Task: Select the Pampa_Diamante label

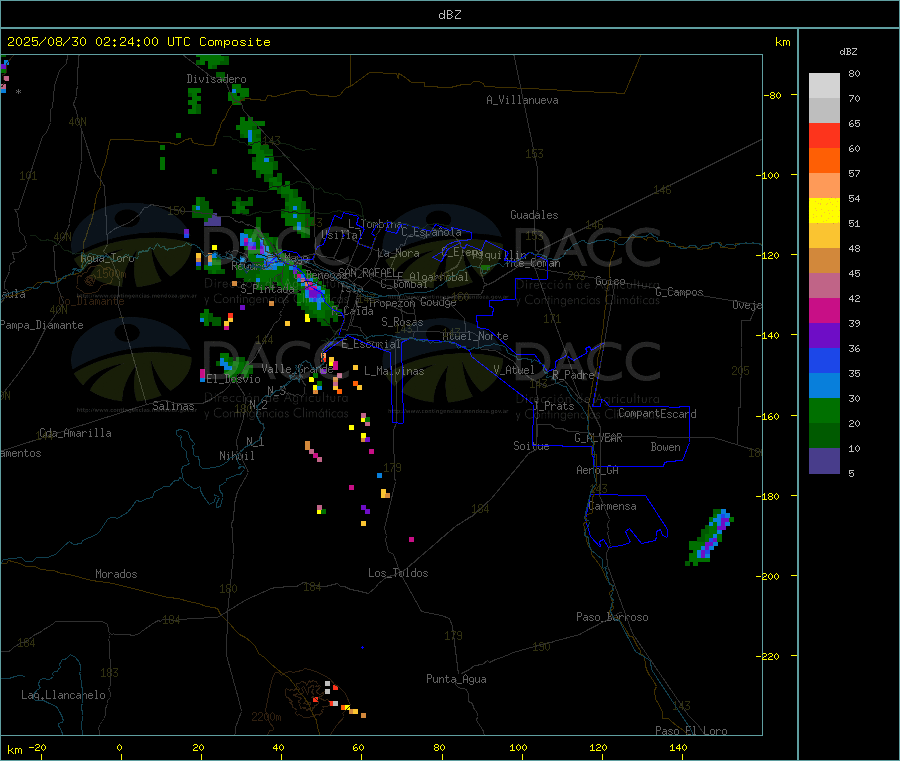Action: pos(41,325)
